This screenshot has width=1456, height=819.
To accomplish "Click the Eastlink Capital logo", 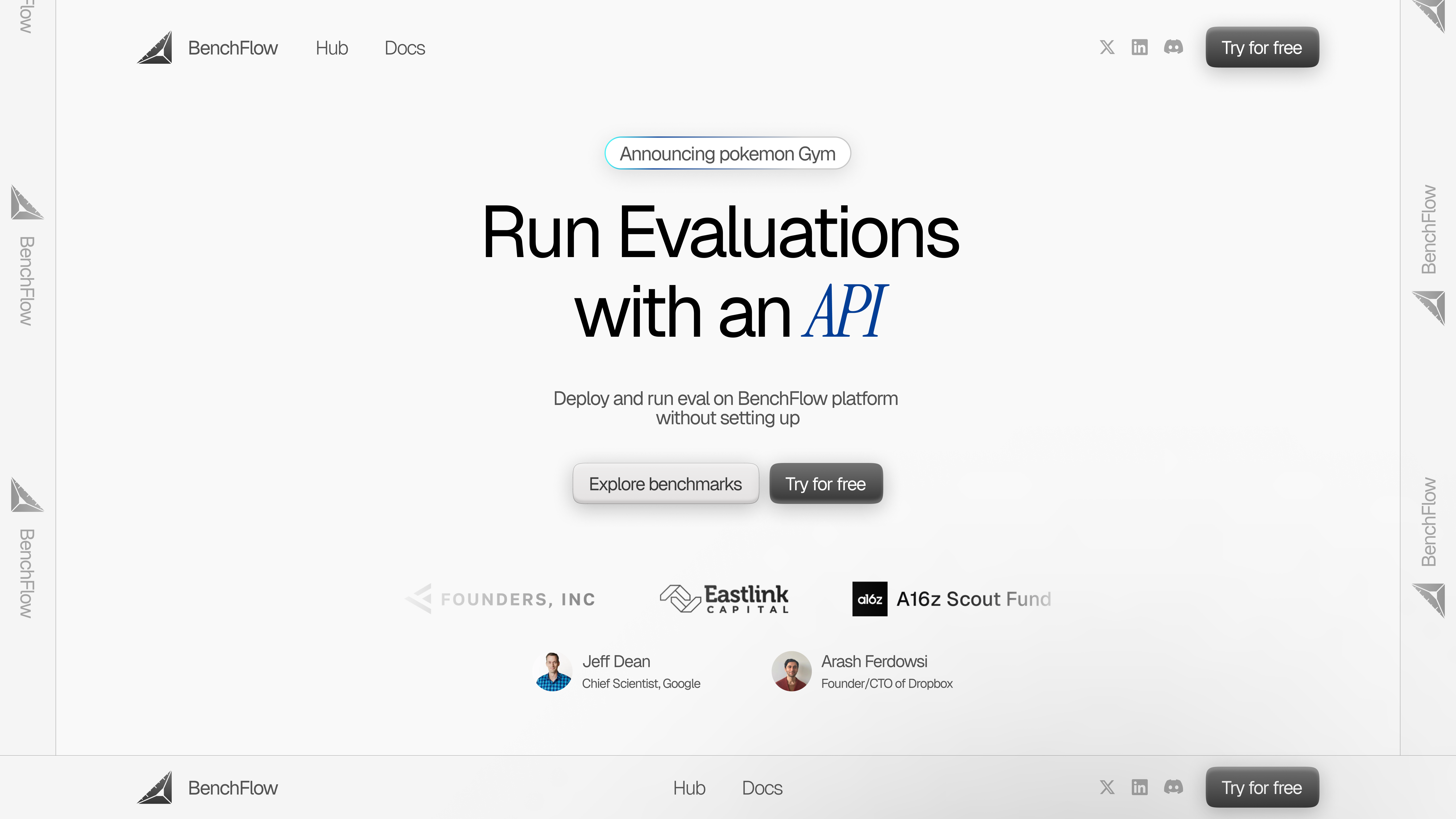I will (x=724, y=599).
